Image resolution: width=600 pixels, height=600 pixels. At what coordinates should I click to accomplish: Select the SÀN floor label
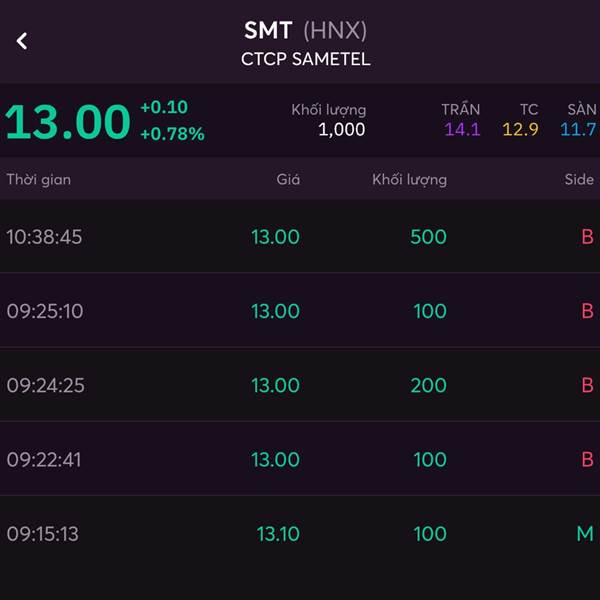582,109
